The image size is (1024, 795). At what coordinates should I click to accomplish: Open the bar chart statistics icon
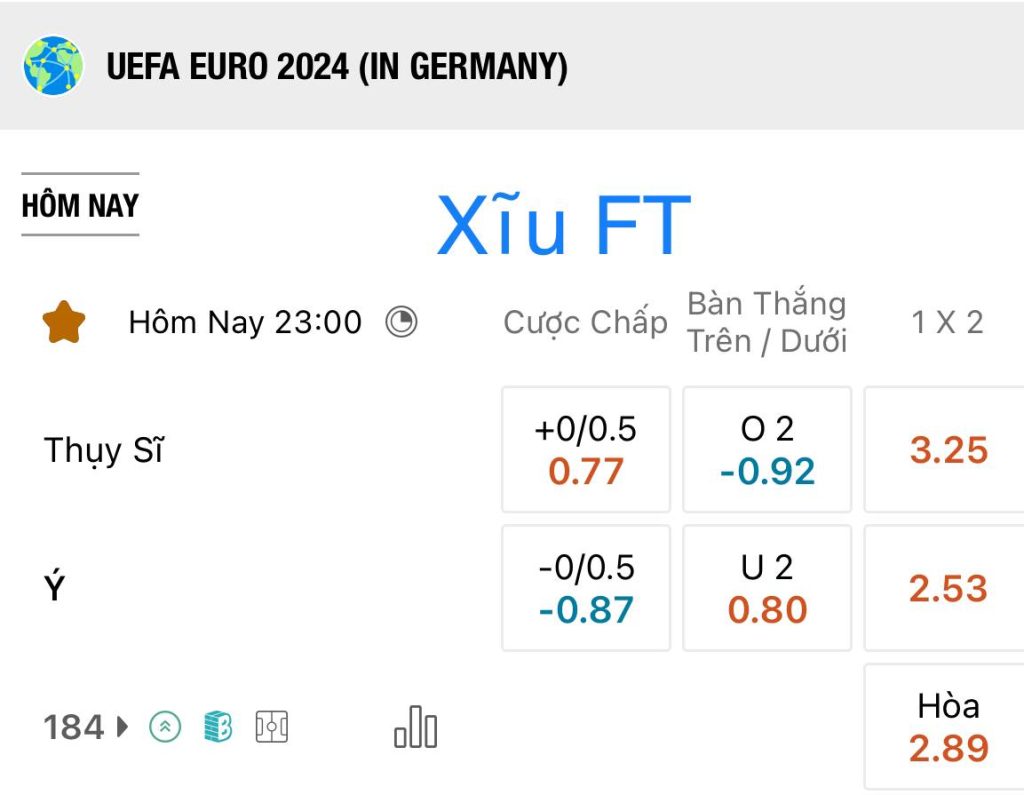(415, 726)
